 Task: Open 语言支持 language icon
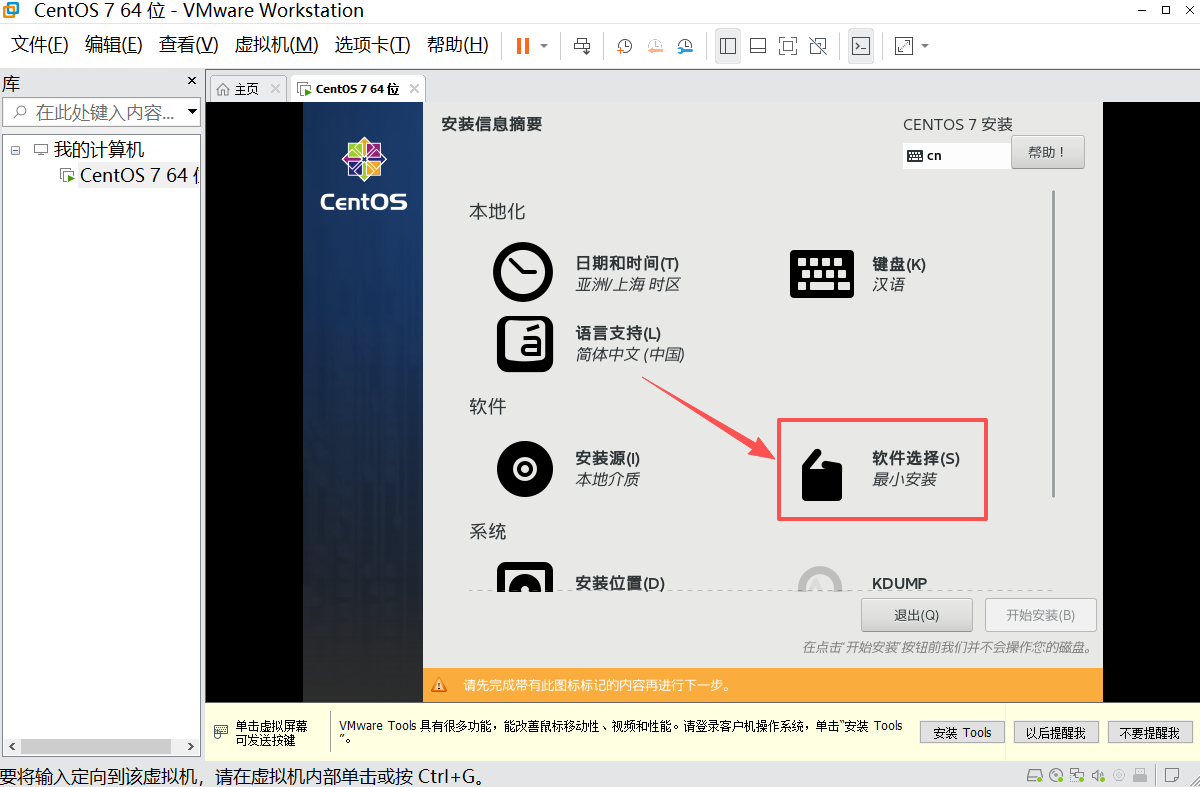524,343
